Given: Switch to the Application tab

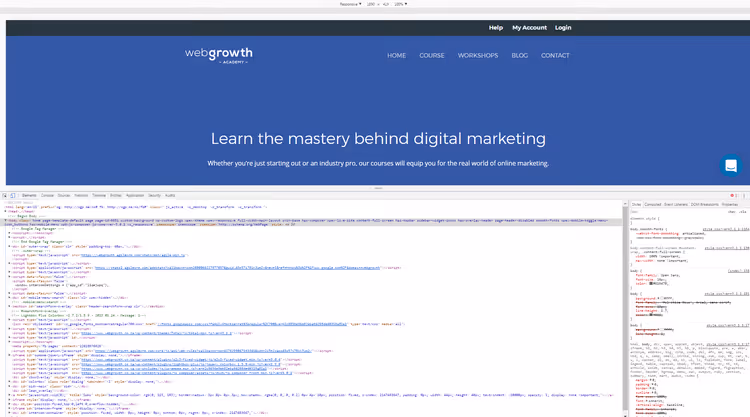Looking at the screenshot, I should coord(135,196).
